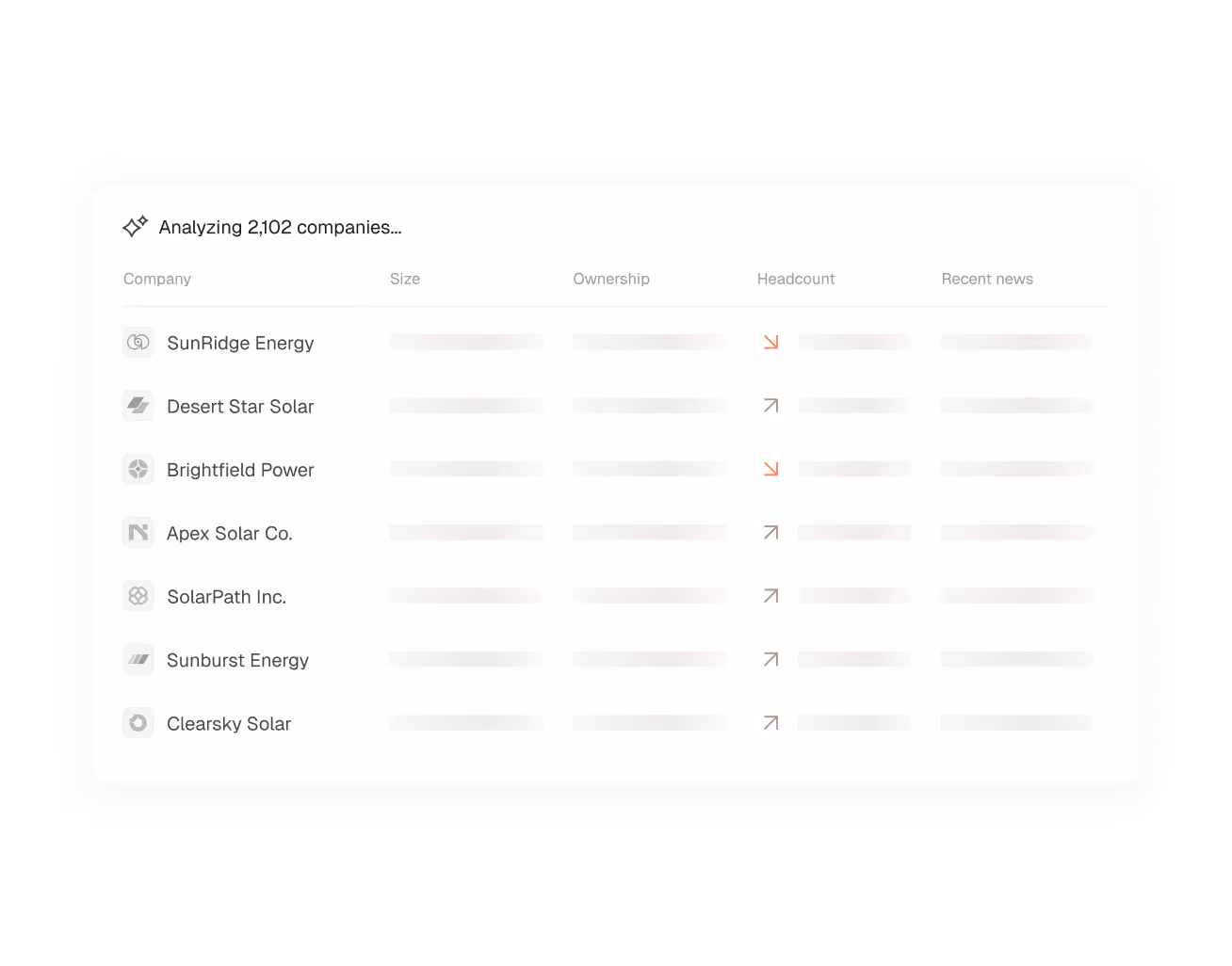Click SunRidge Energy's loading Recent news cell
The height and width of the screenshot is (966, 1232).
[x=1017, y=342]
